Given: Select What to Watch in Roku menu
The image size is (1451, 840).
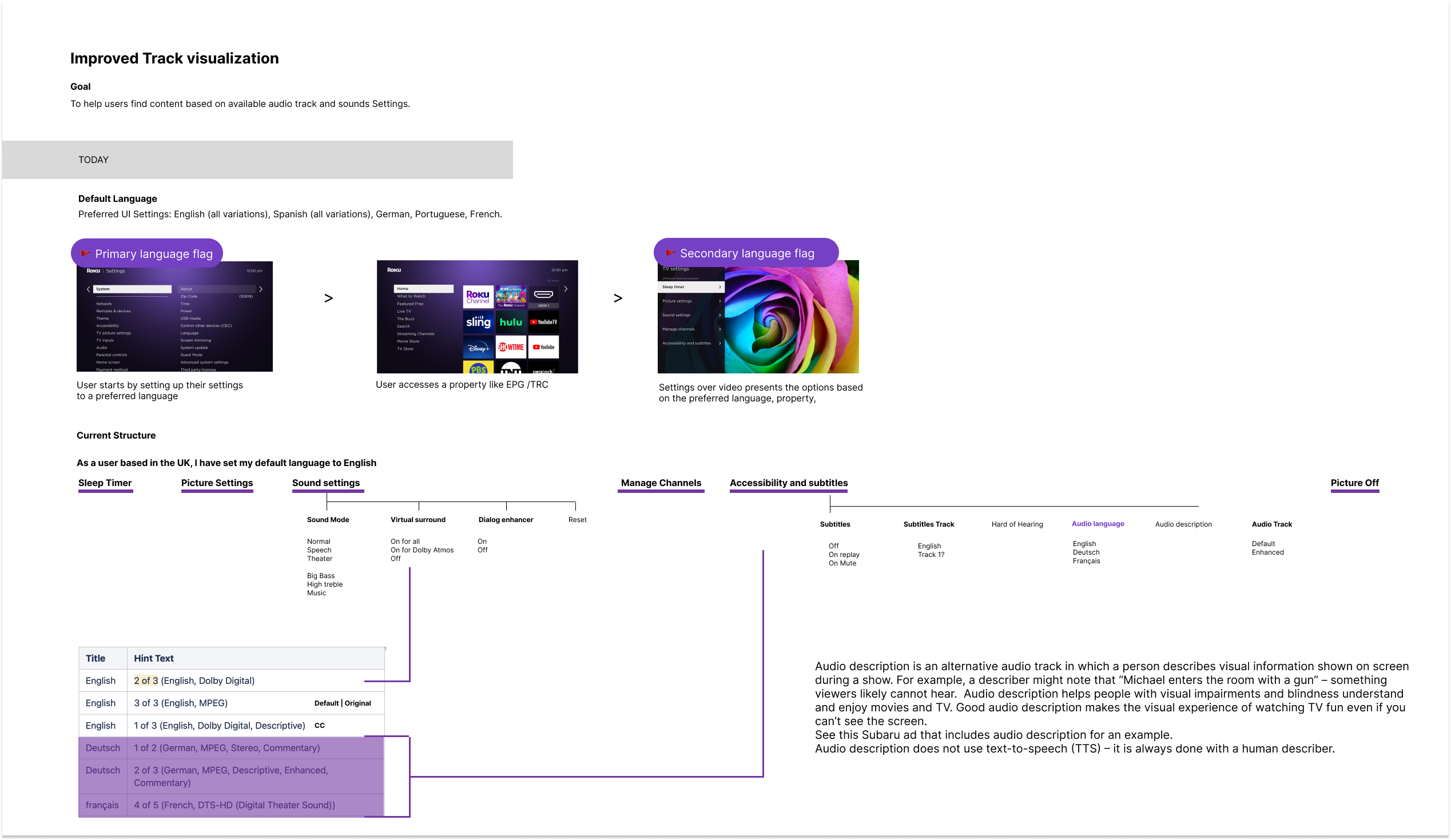Looking at the screenshot, I should click(x=411, y=297).
